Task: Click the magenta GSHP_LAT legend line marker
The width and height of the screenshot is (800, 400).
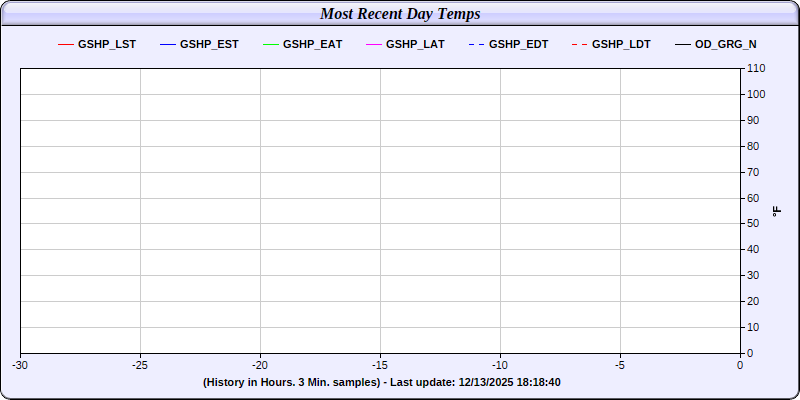Action: (x=373, y=45)
